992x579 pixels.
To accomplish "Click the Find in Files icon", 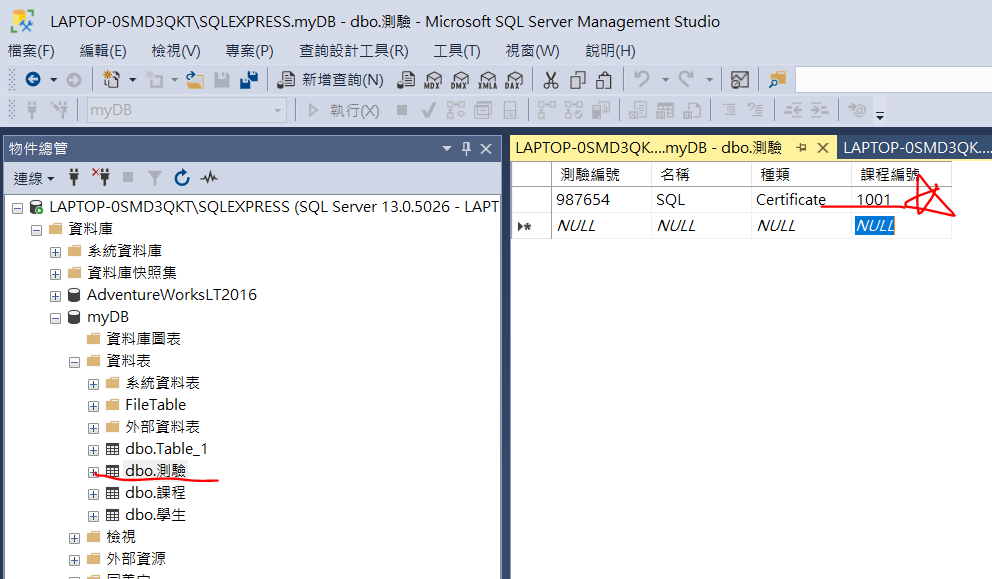I will tap(777, 80).
